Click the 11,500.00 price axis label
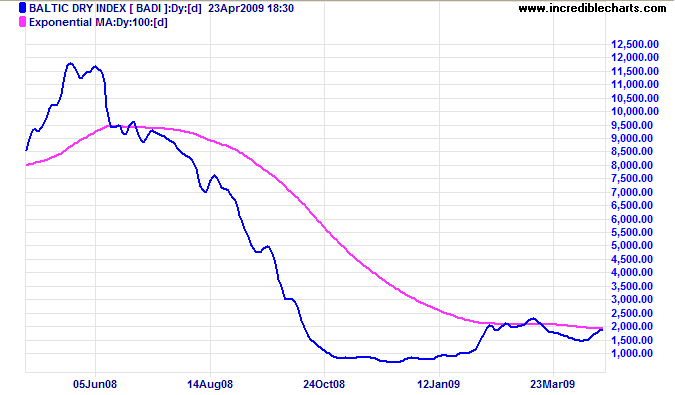Screen dimensions: 675x395 pos(635,71)
